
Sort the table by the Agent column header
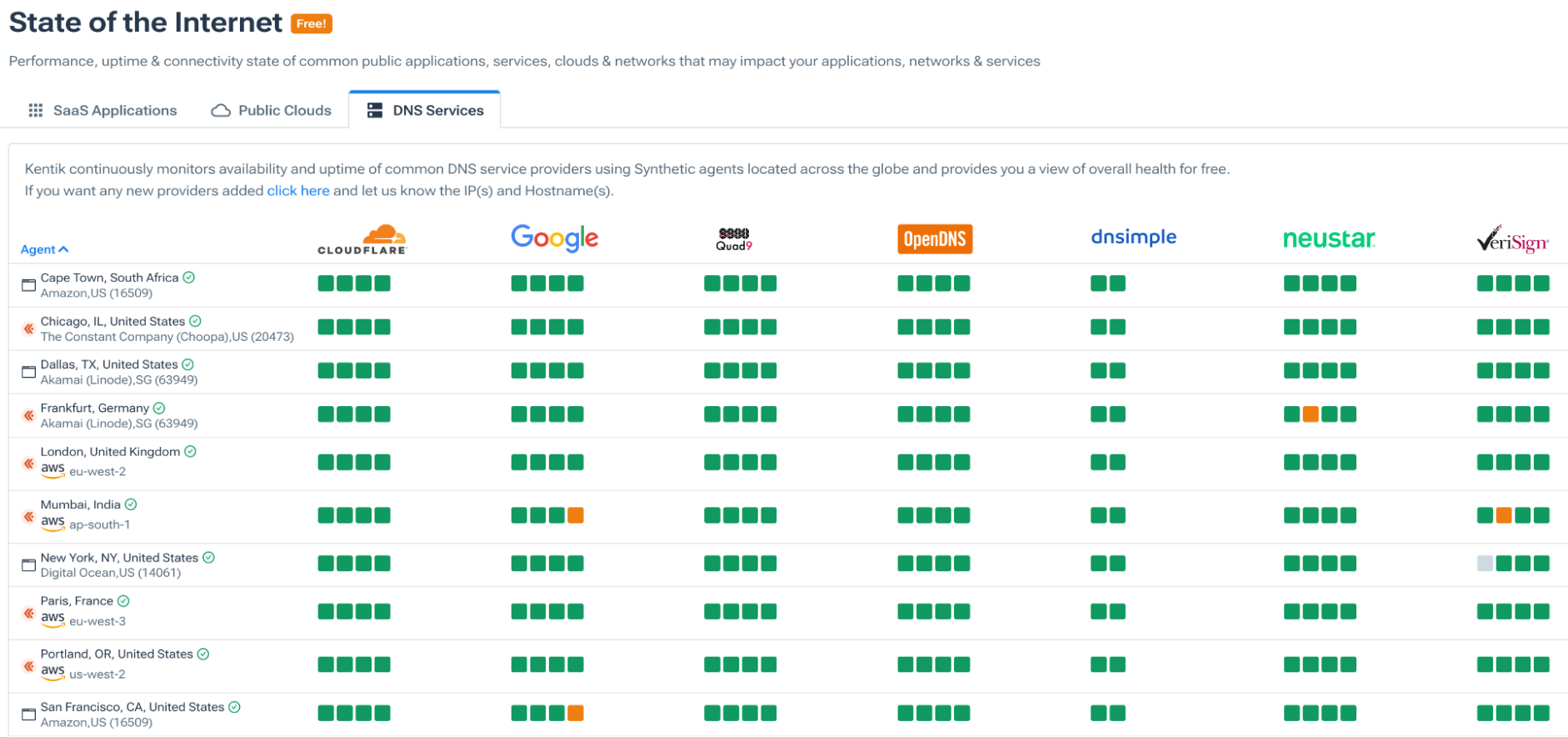(45, 249)
